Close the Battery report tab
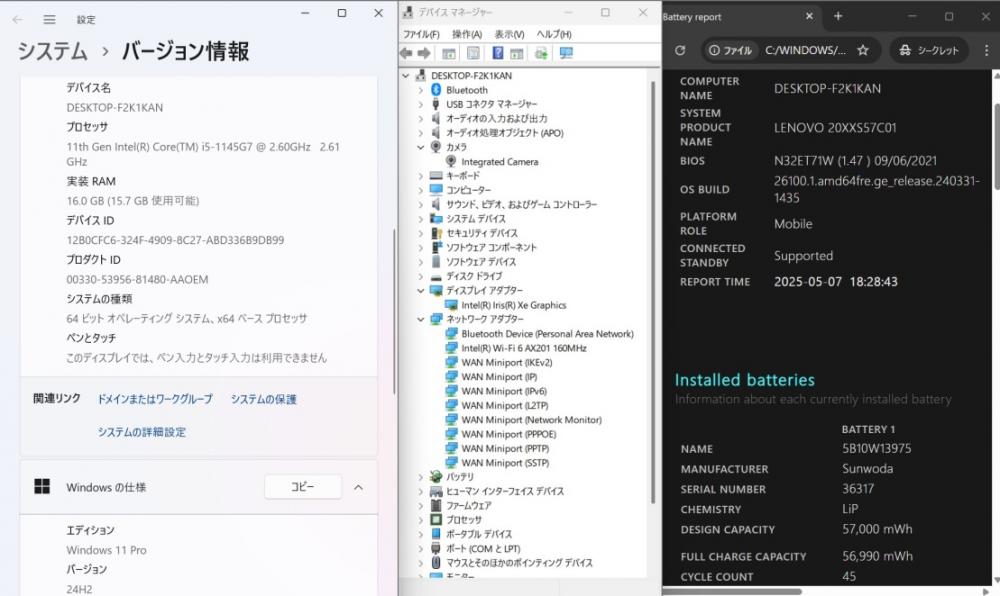The height and width of the screenshot is (596, 1000). click(809, 17)
